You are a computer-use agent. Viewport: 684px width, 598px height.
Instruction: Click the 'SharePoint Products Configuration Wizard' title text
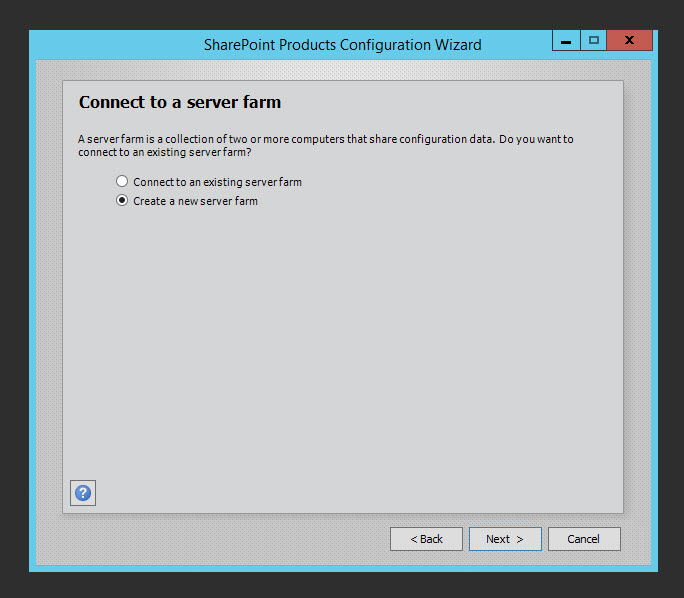(x=342, y=45)
